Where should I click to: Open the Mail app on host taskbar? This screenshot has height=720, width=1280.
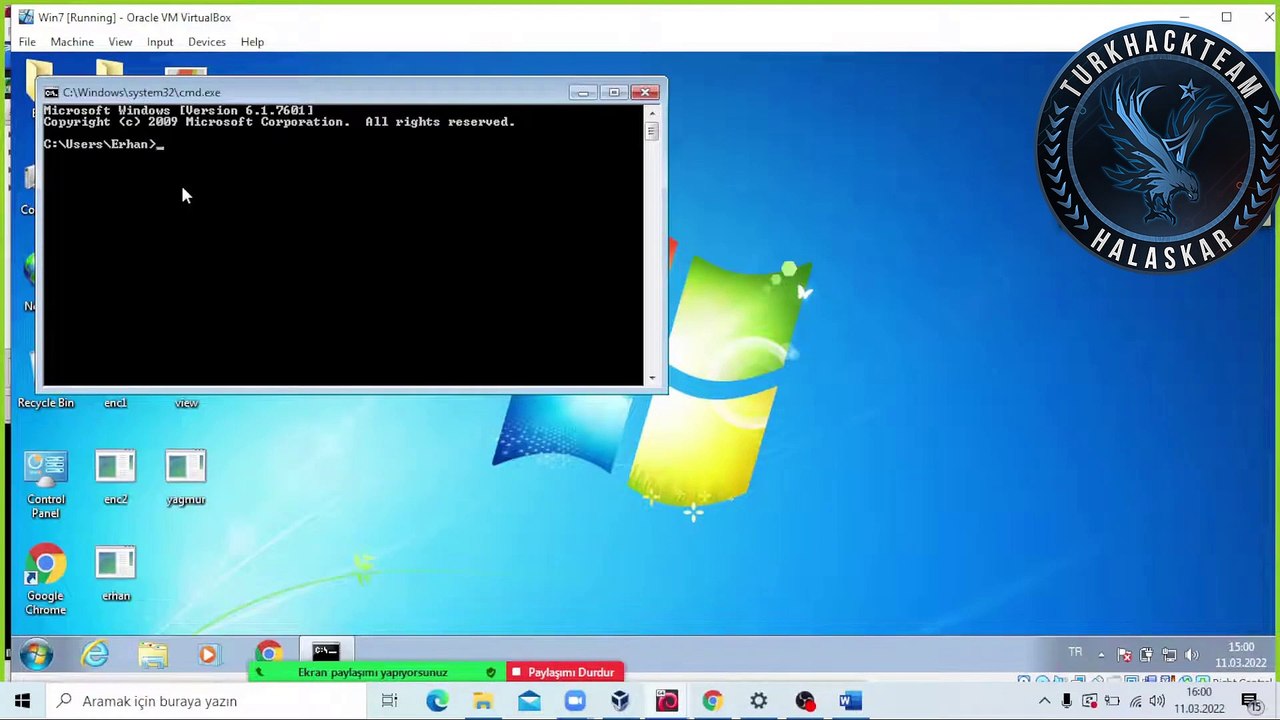[x=529, y=701]
